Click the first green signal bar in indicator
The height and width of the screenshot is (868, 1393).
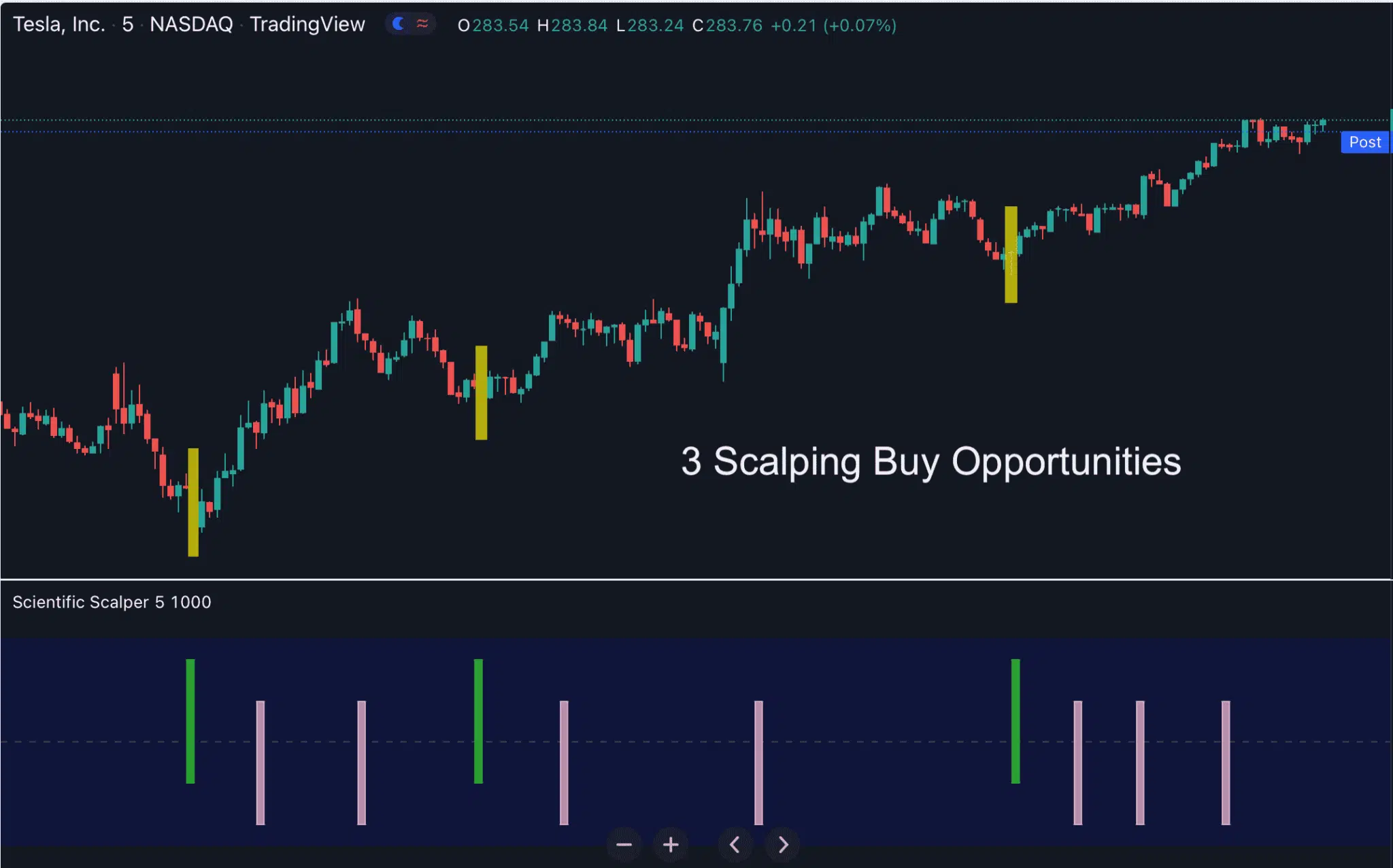tap(190, 721)
